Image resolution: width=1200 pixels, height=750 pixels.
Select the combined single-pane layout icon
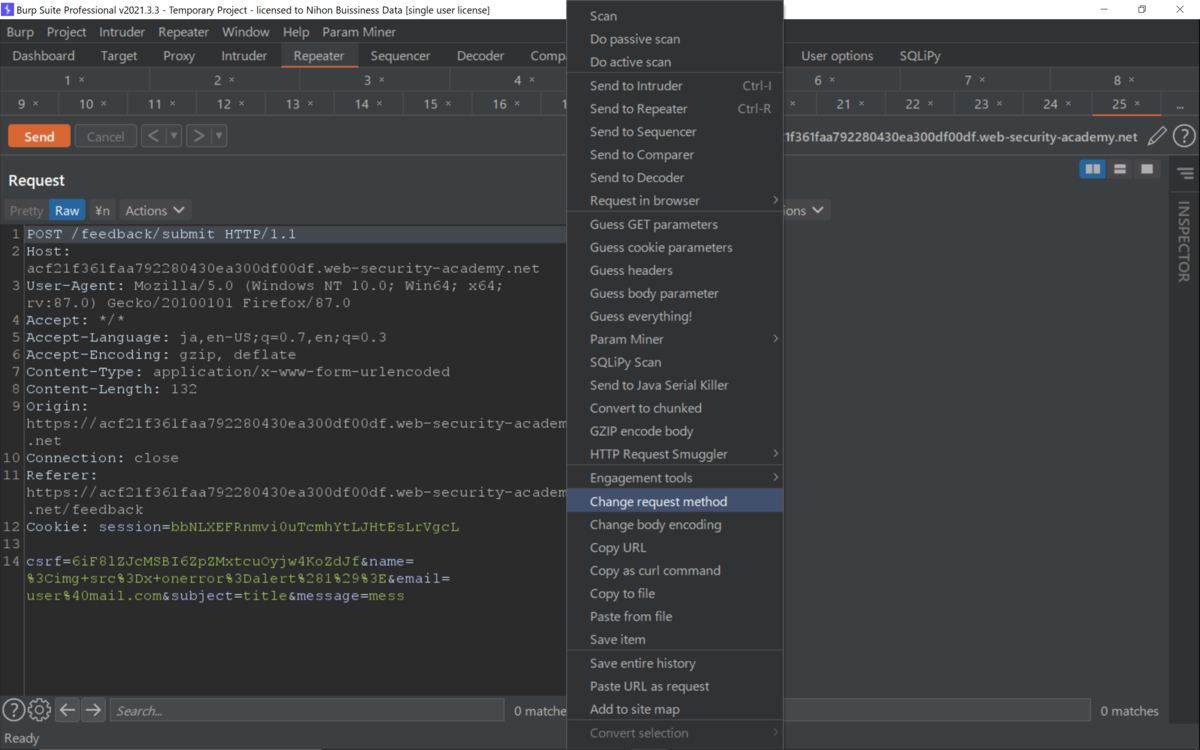point(1147,169)
